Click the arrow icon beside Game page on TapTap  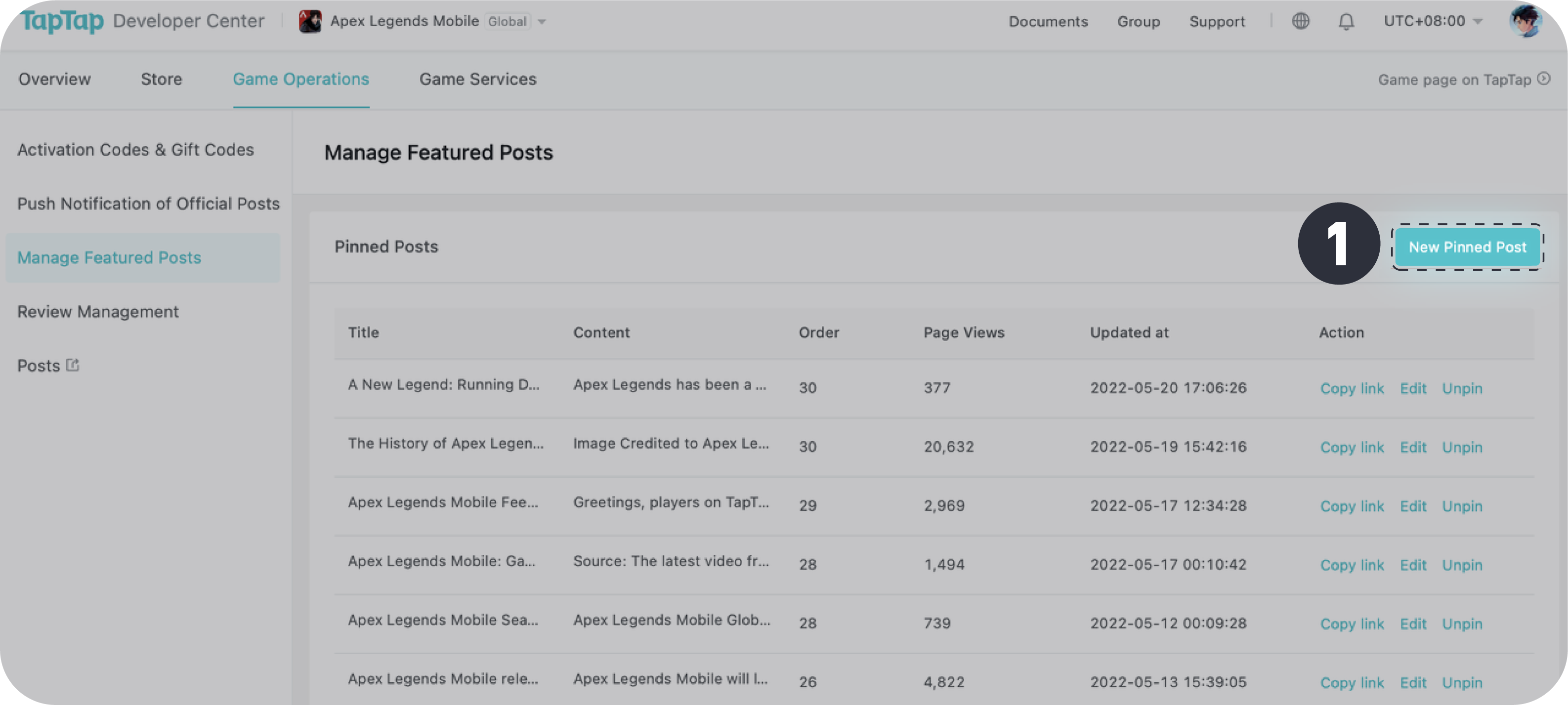coord(1544,79)
